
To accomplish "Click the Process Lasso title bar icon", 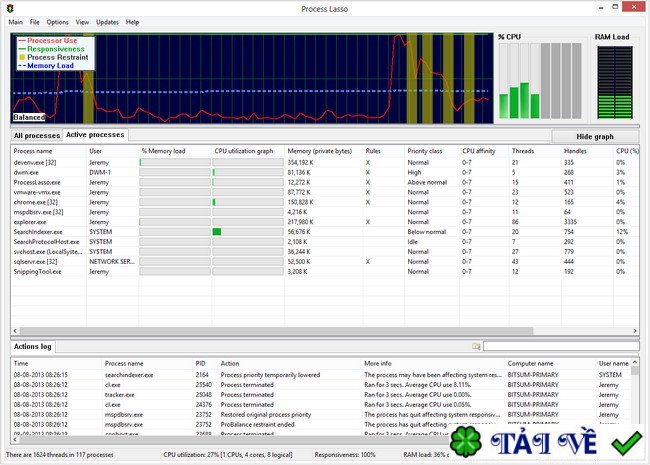I will (10, 8).
